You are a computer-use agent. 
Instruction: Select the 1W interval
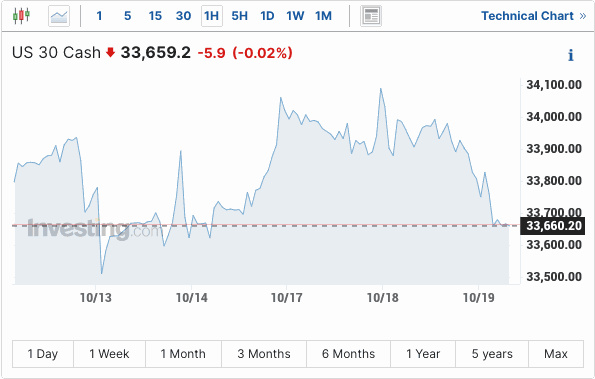(x=295, y=16)
